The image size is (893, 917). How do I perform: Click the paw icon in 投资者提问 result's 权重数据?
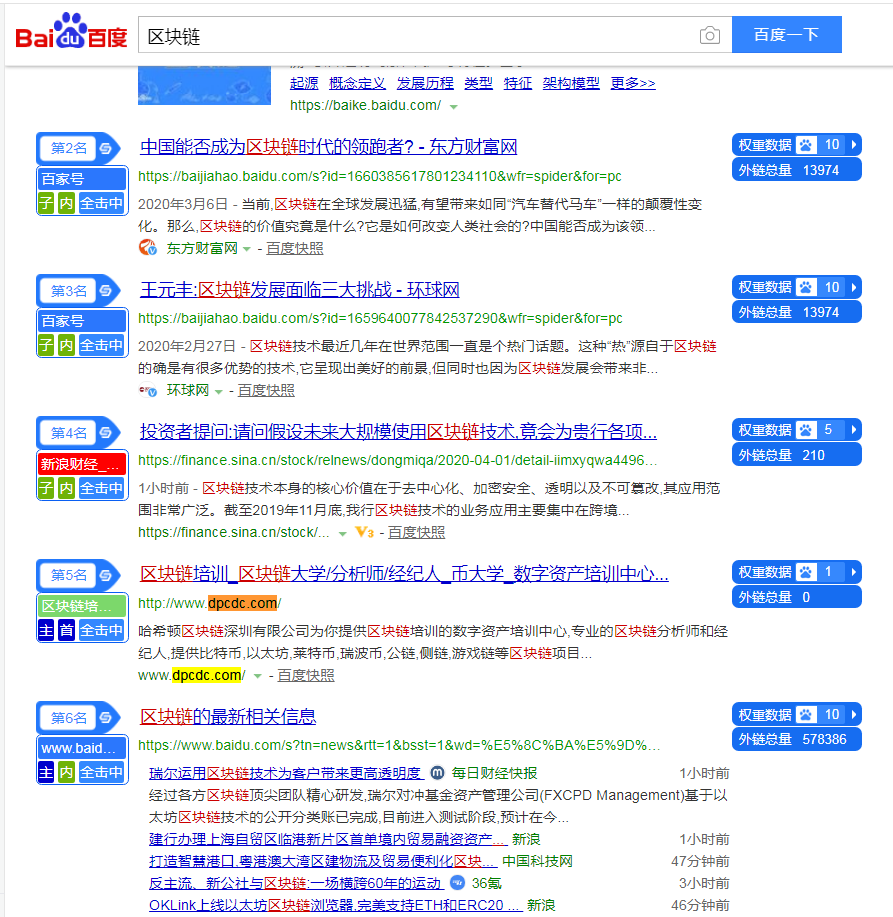(x=806, y=430)
